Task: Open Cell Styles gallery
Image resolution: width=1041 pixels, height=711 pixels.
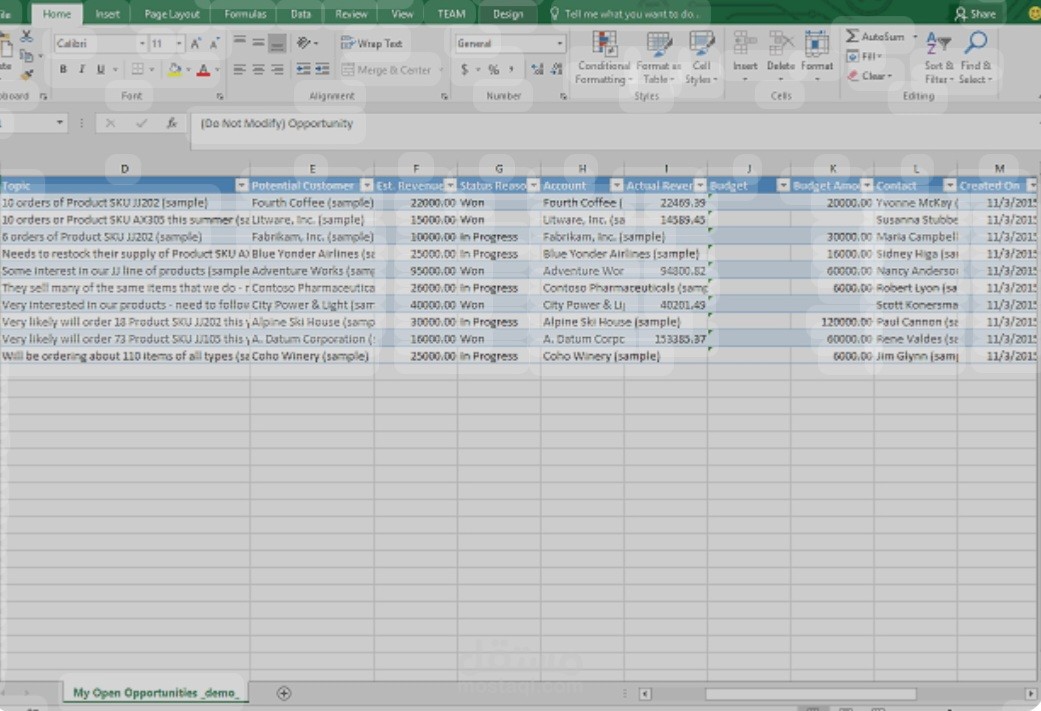Action: click(701, 58)
